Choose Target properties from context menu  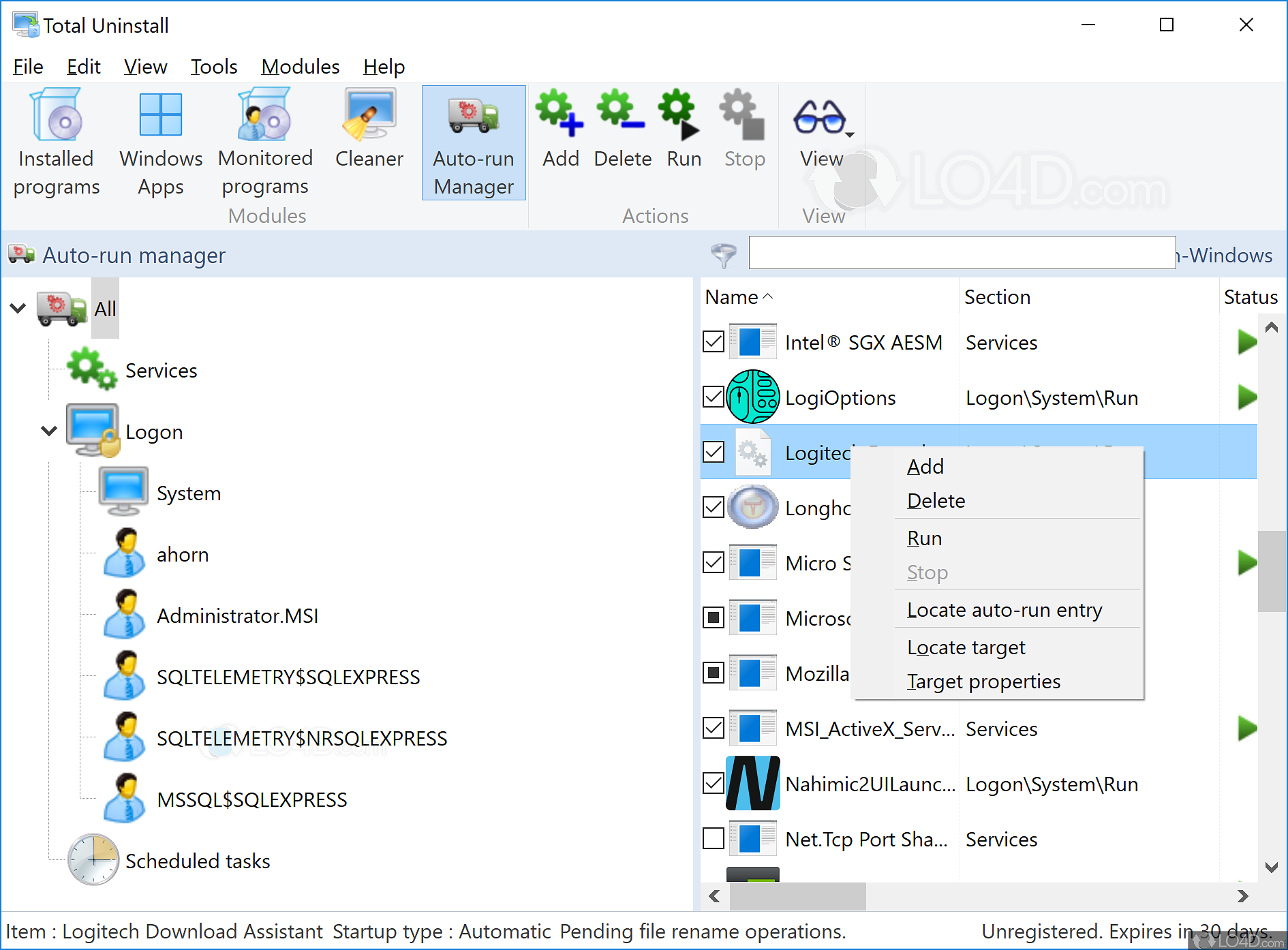tap(984, 681)
